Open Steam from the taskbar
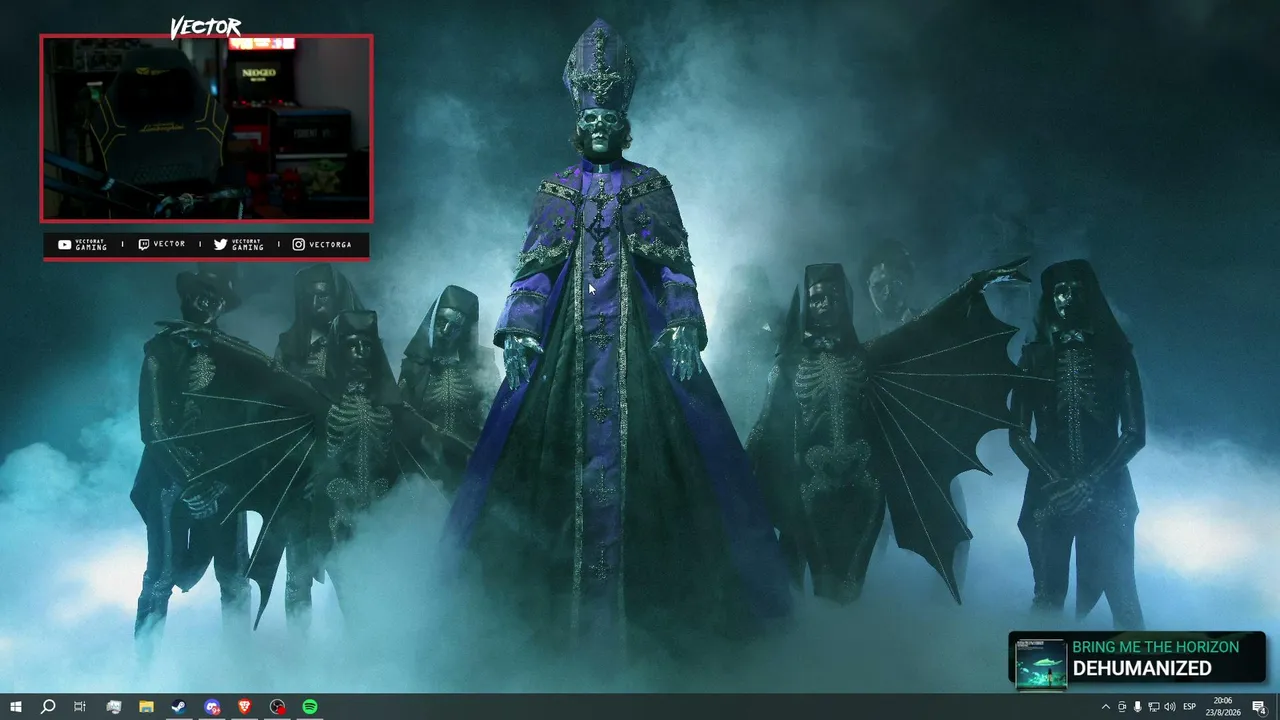 (179, 707)
